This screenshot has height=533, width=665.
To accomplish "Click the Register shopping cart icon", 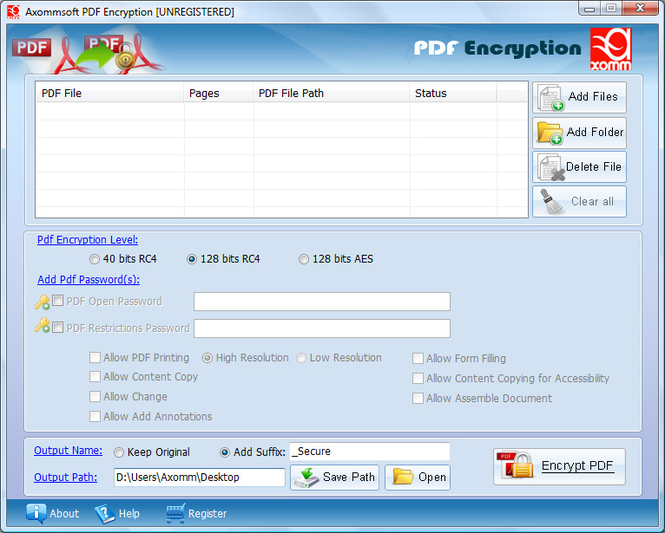I will click(176, 513).
